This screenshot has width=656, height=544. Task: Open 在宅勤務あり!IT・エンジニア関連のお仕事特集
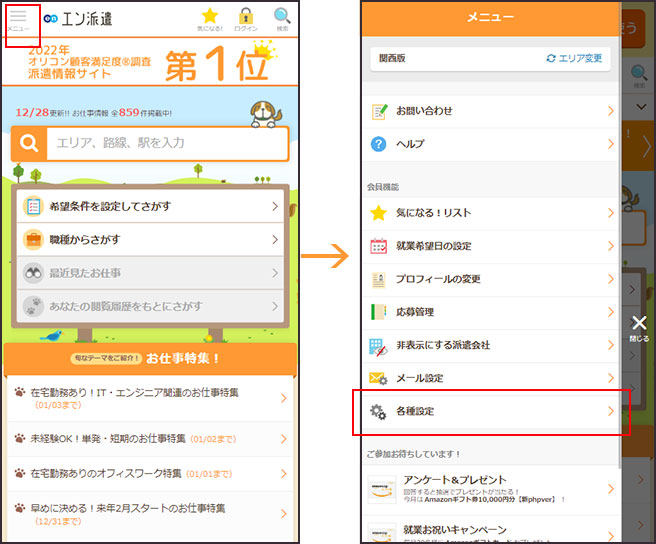click(150, 398)
